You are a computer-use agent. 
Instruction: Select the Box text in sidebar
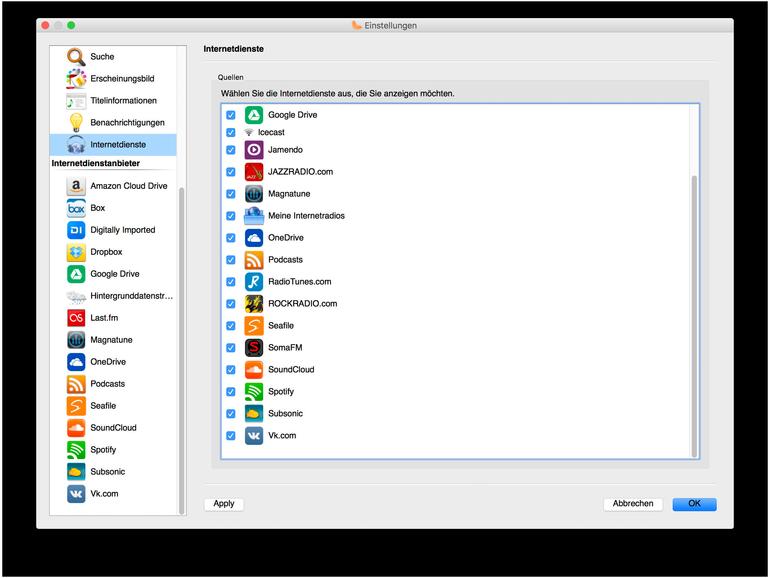coord(98,208)
